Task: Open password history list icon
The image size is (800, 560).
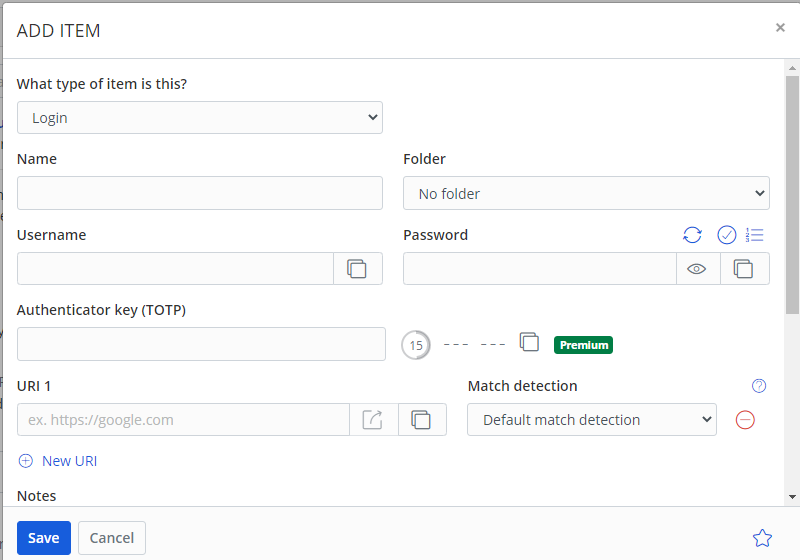Action: [x=755, y=235]
